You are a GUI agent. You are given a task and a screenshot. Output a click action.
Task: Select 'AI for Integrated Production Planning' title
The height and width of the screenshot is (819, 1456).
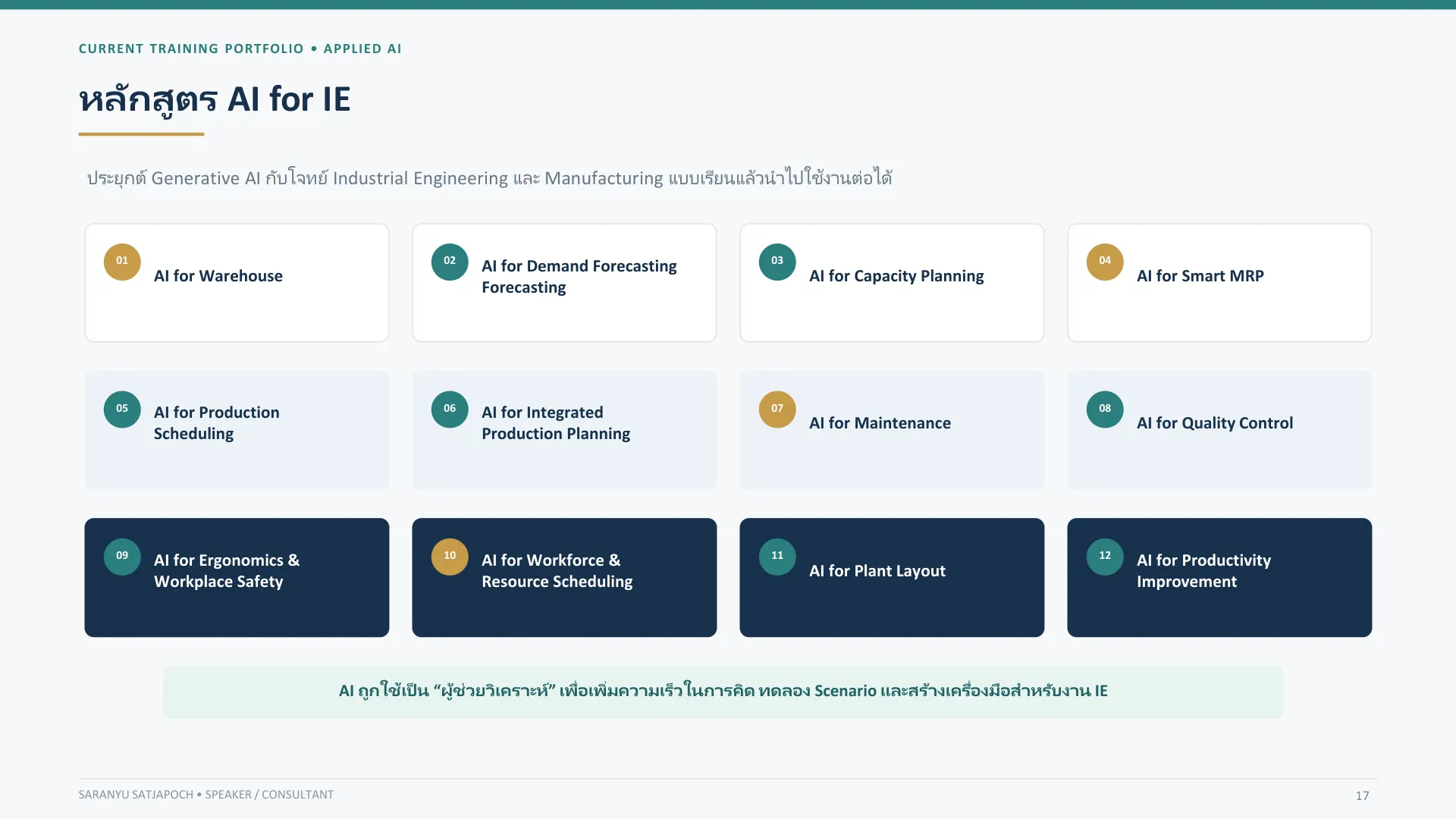tap(556, 423)
